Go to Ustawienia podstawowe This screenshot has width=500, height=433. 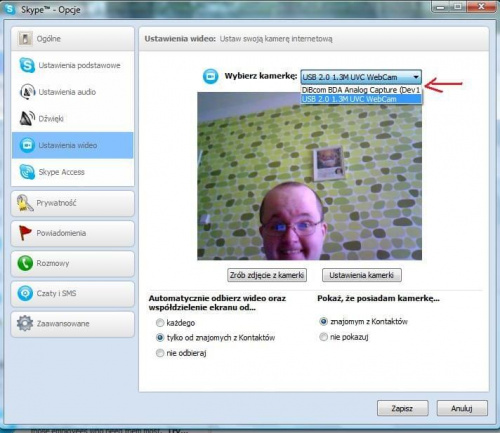pyautogui.click(x=73, y=65)
